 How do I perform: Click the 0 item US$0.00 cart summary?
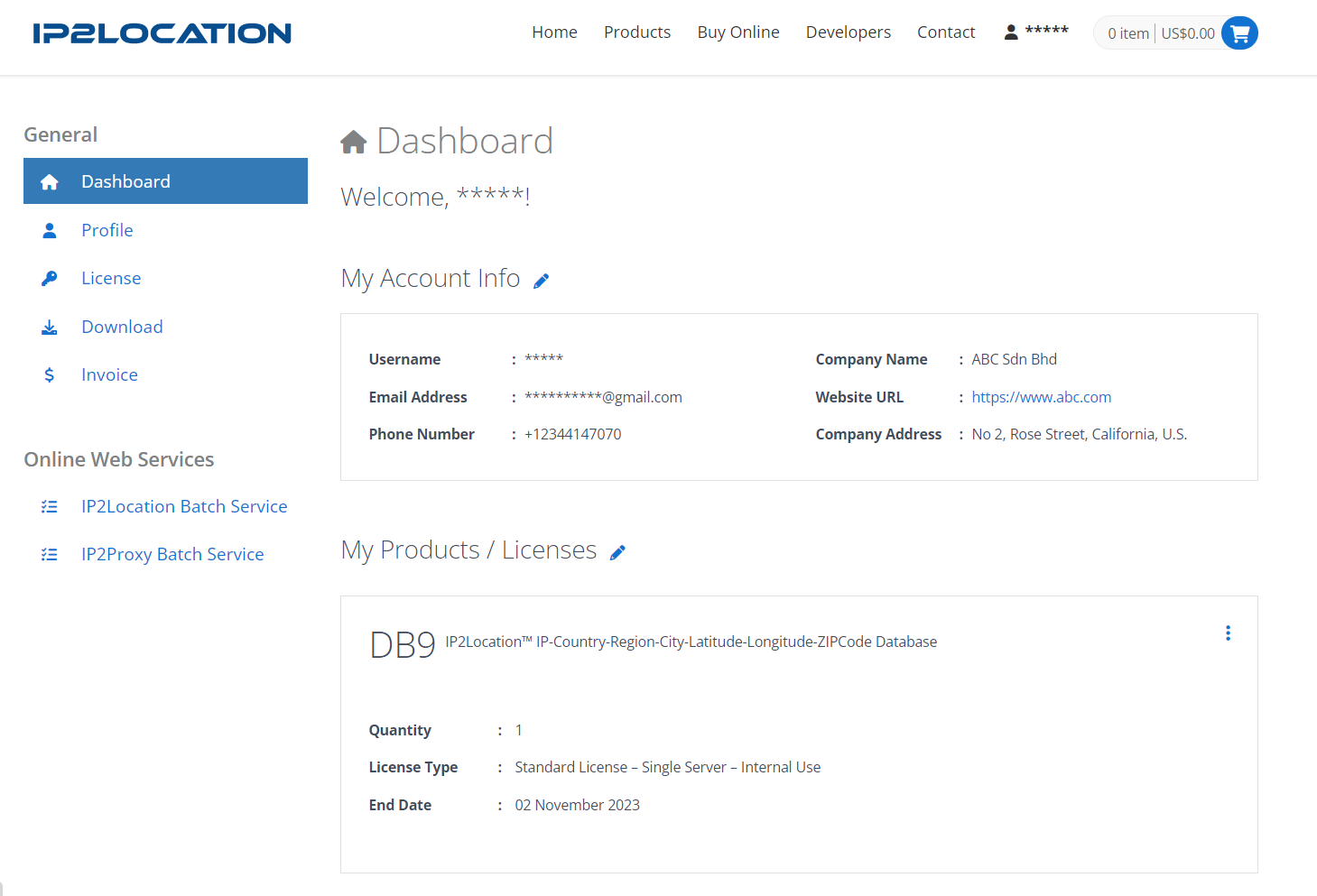click(1160, 33)
